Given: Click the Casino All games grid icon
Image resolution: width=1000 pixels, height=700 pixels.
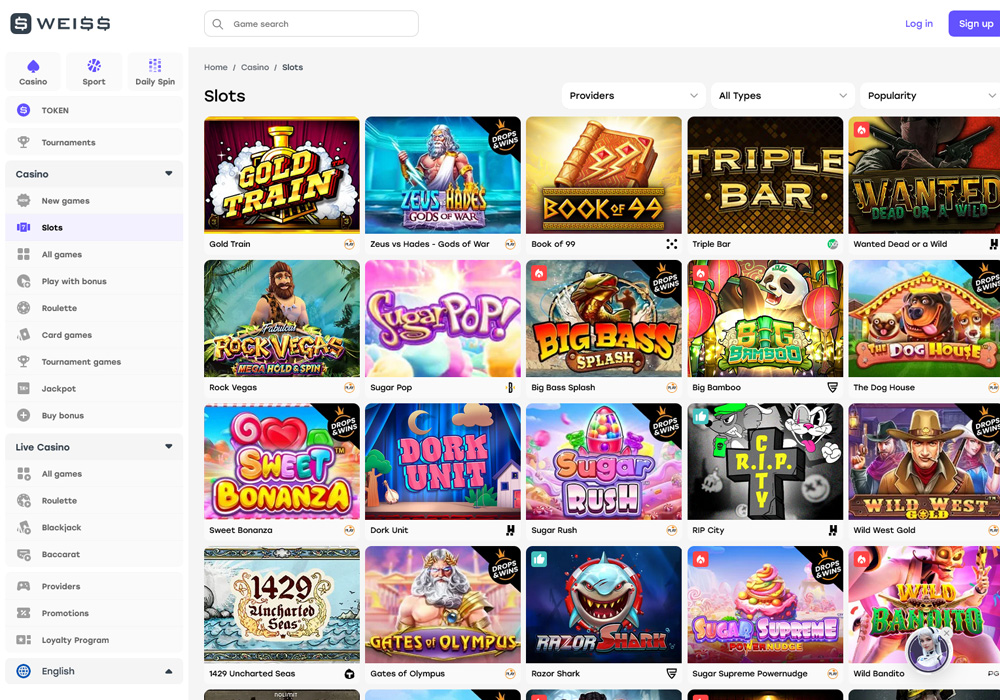Looking at the screenshot, I should coord(24,254).
